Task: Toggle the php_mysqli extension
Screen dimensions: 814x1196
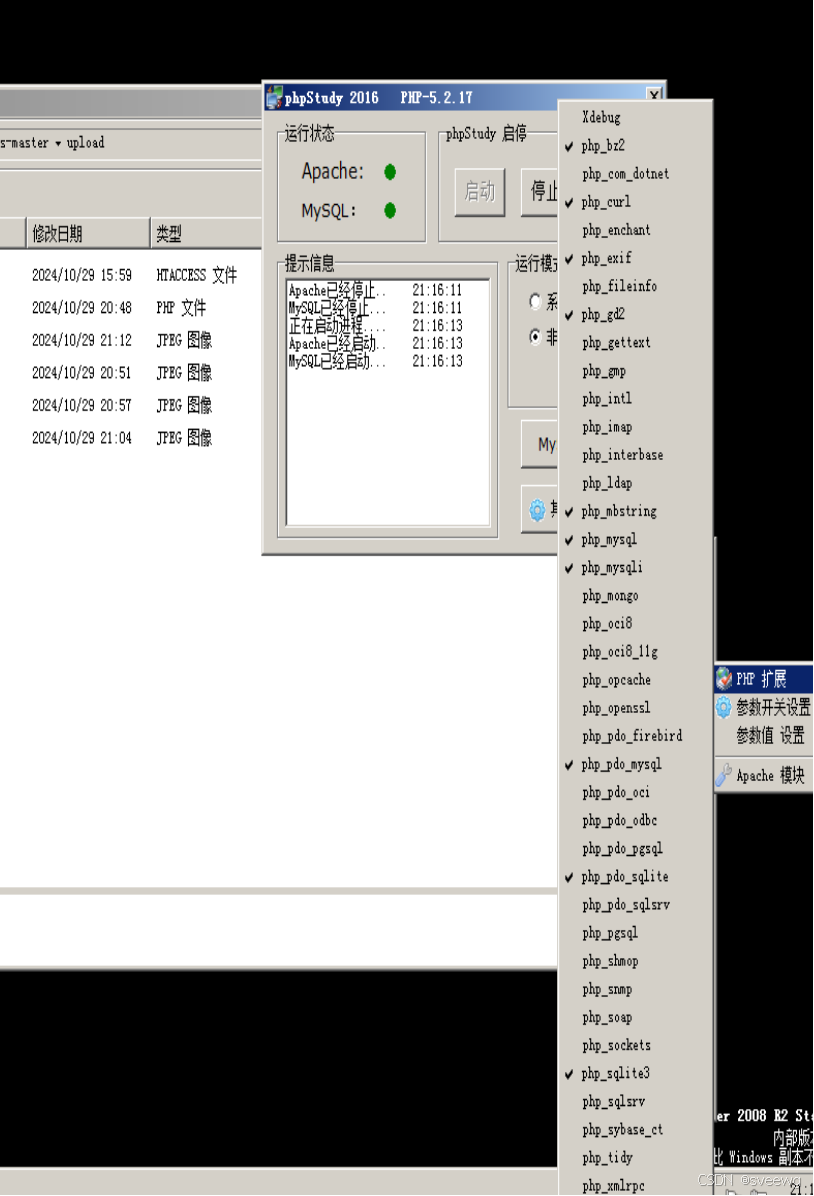Action: pos(636,567)
